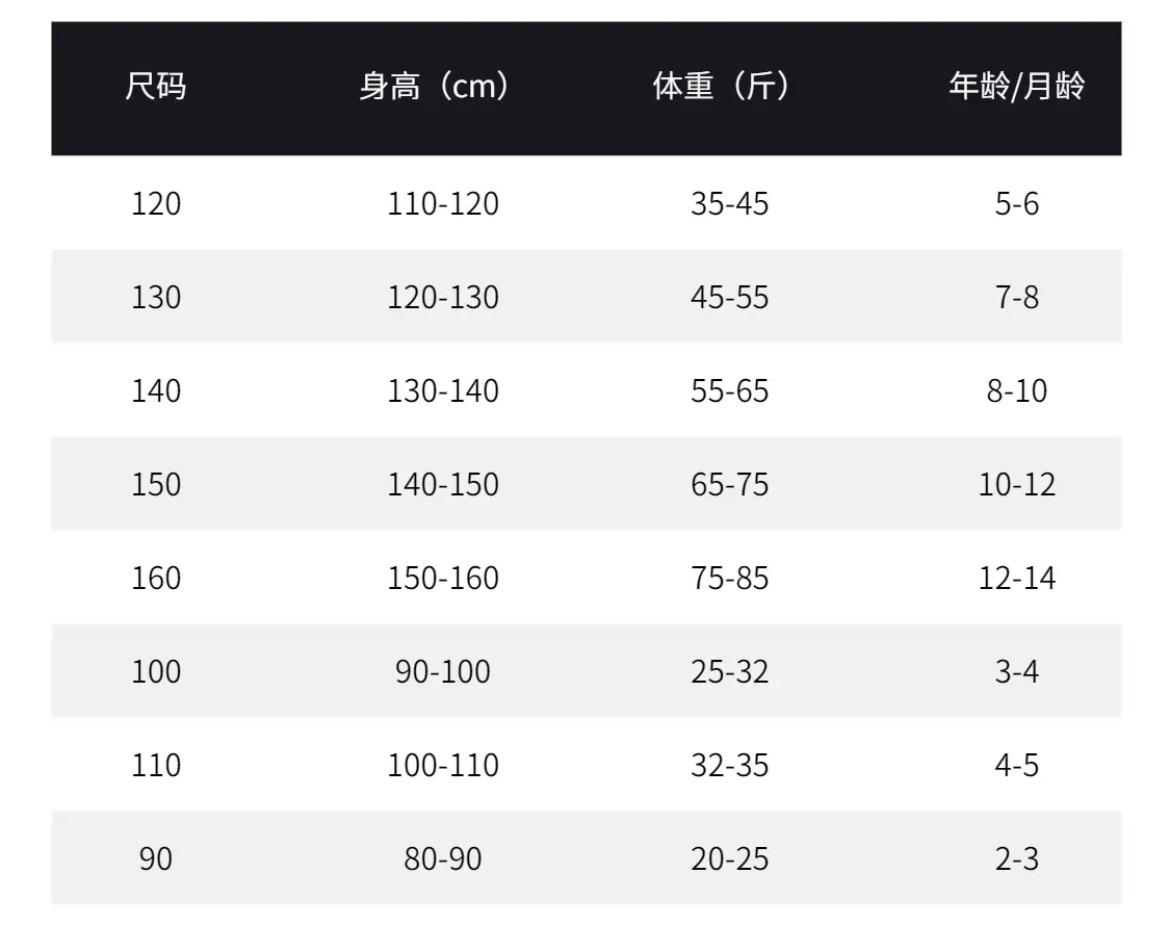1170x941 pixels.
Task: Select size 100 in the table
Action: [156, 671]
